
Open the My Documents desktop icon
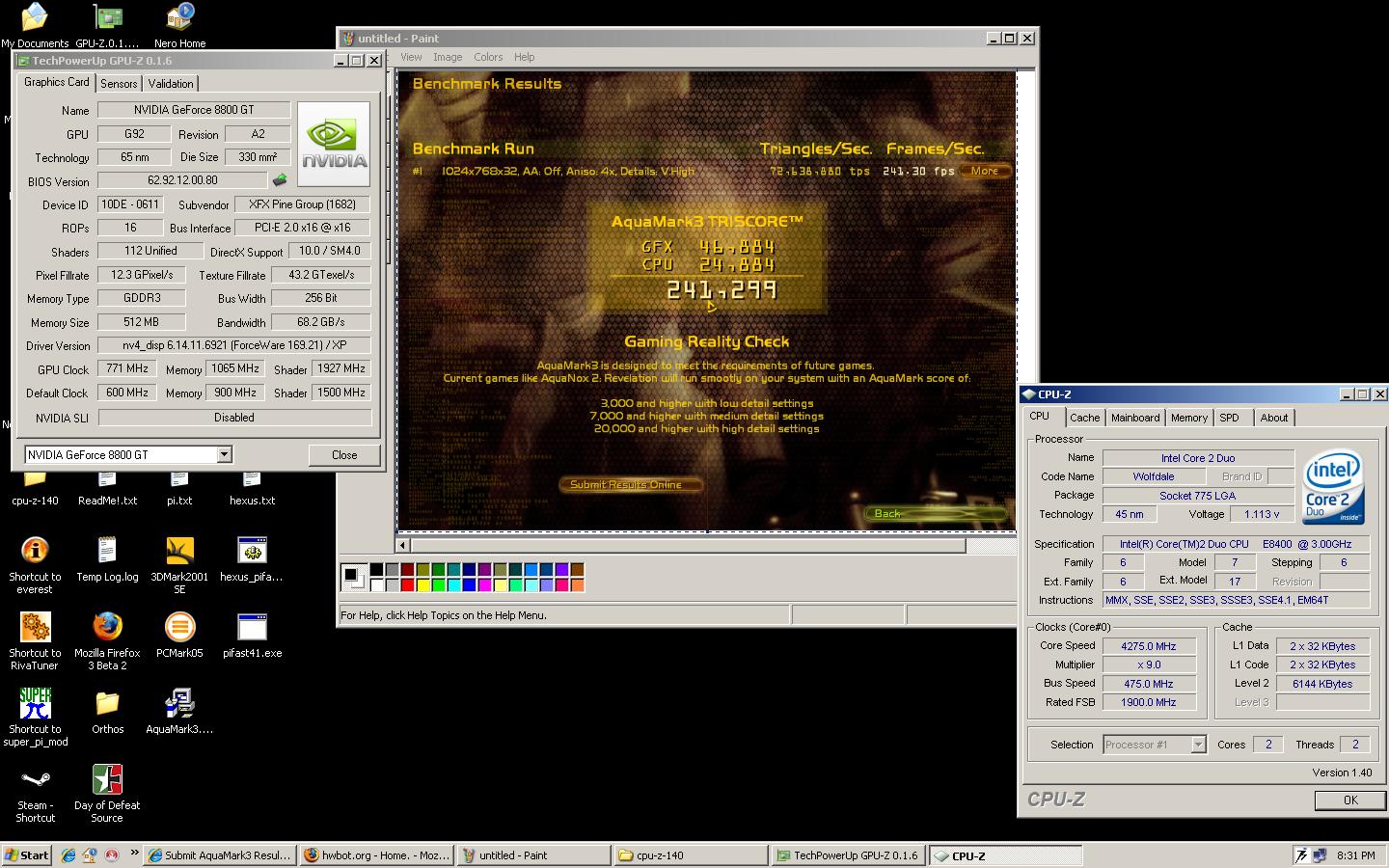[x=35, y=25]
